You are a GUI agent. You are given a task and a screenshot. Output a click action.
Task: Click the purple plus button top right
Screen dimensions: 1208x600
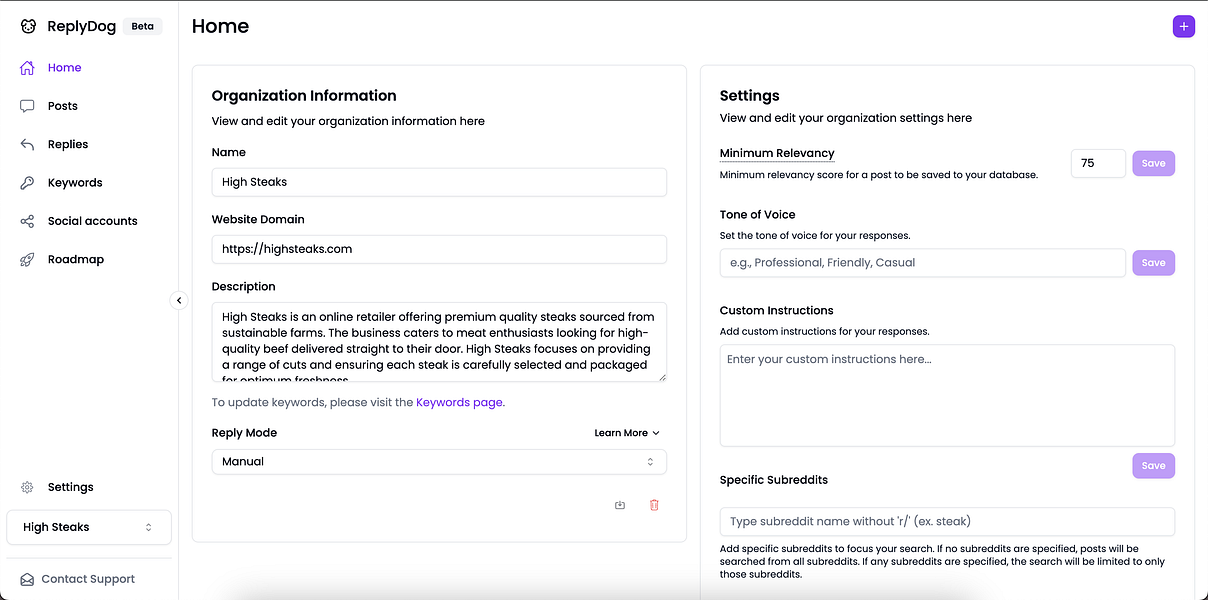pyautogui.click(x=1183, y=27)
